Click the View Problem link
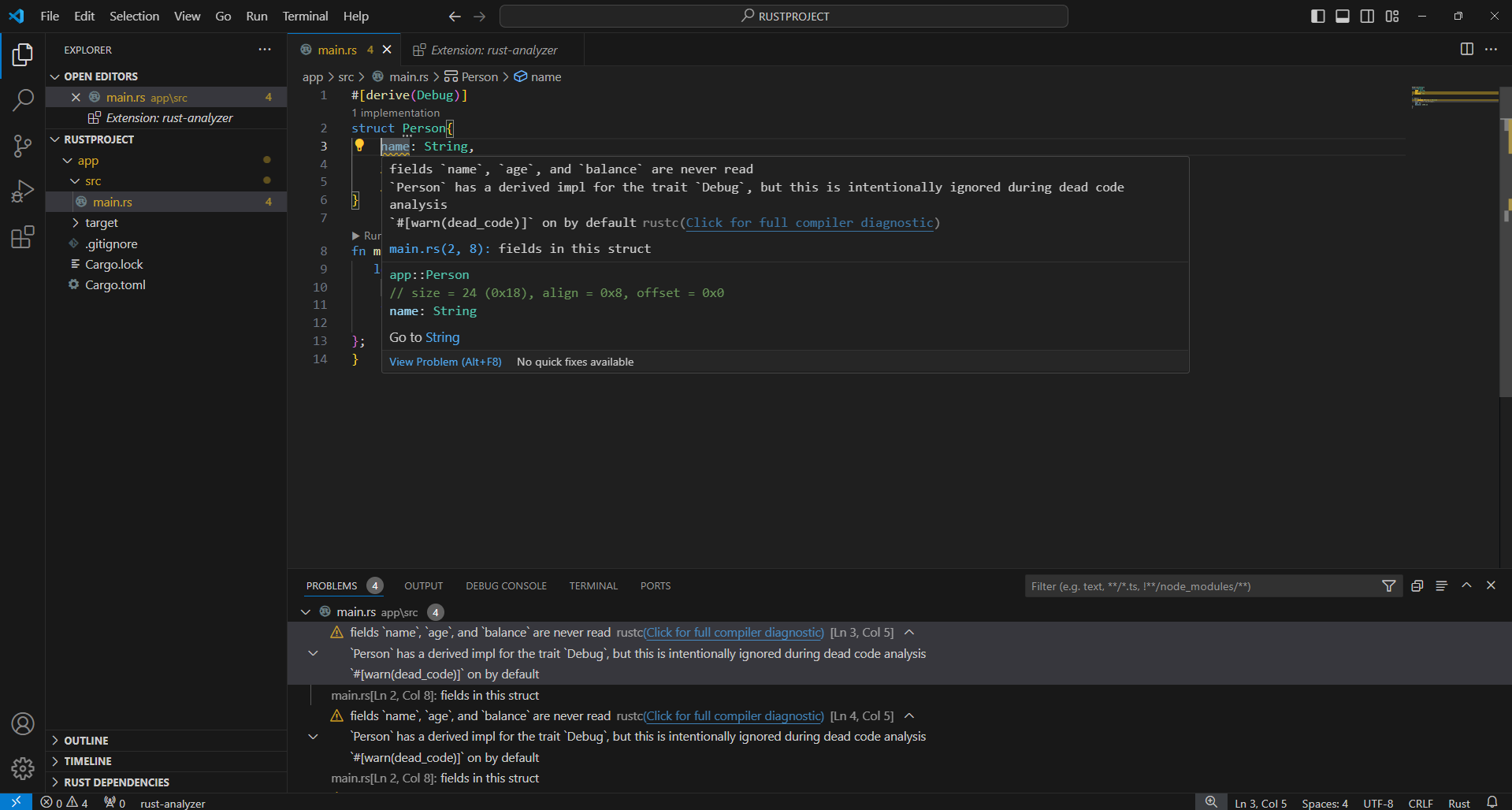1512x810 pixels. (x=445, y=362)
